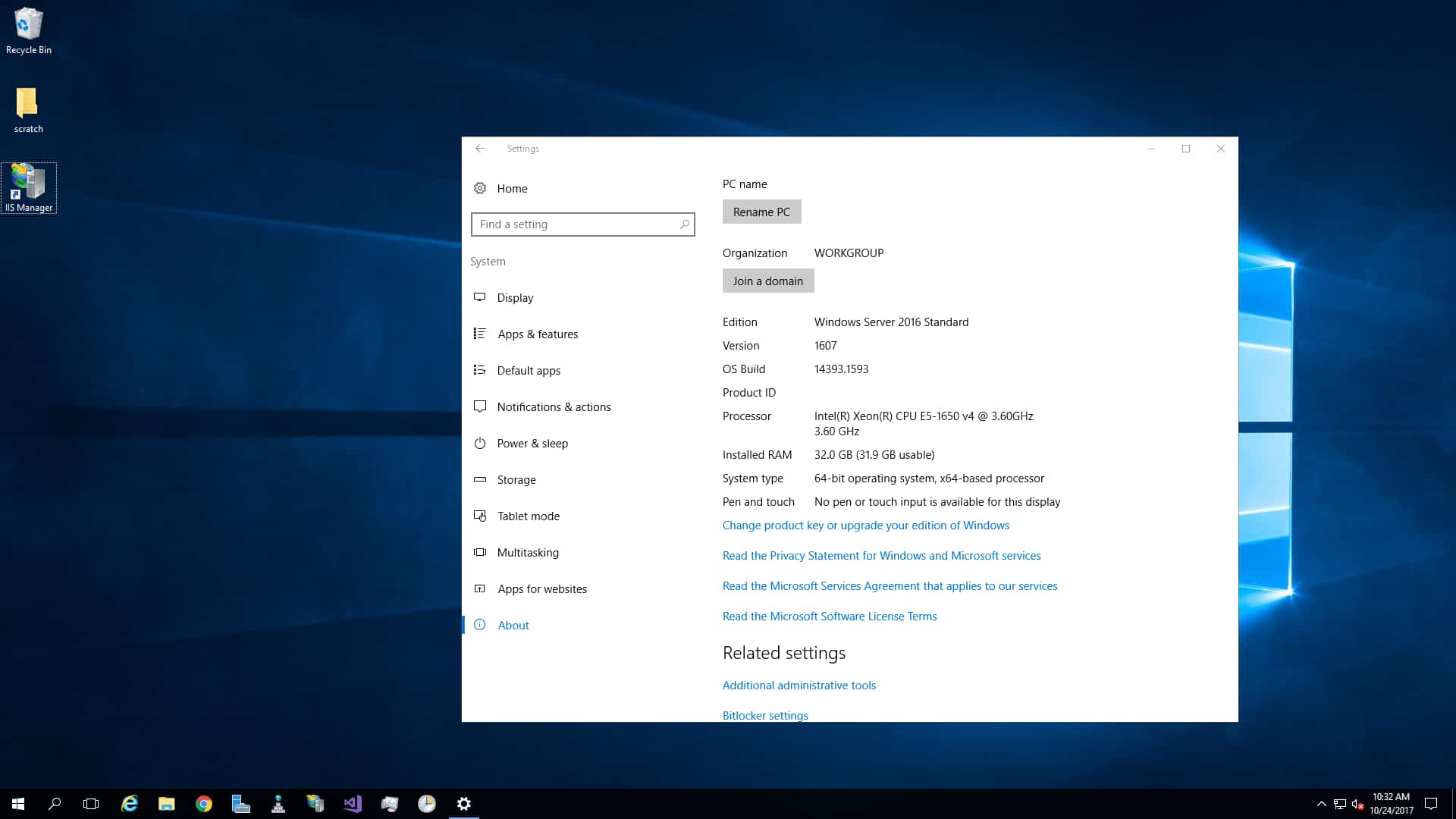Open the network globe tool on taskbar

pyautogui.click(x=278, y=804)
